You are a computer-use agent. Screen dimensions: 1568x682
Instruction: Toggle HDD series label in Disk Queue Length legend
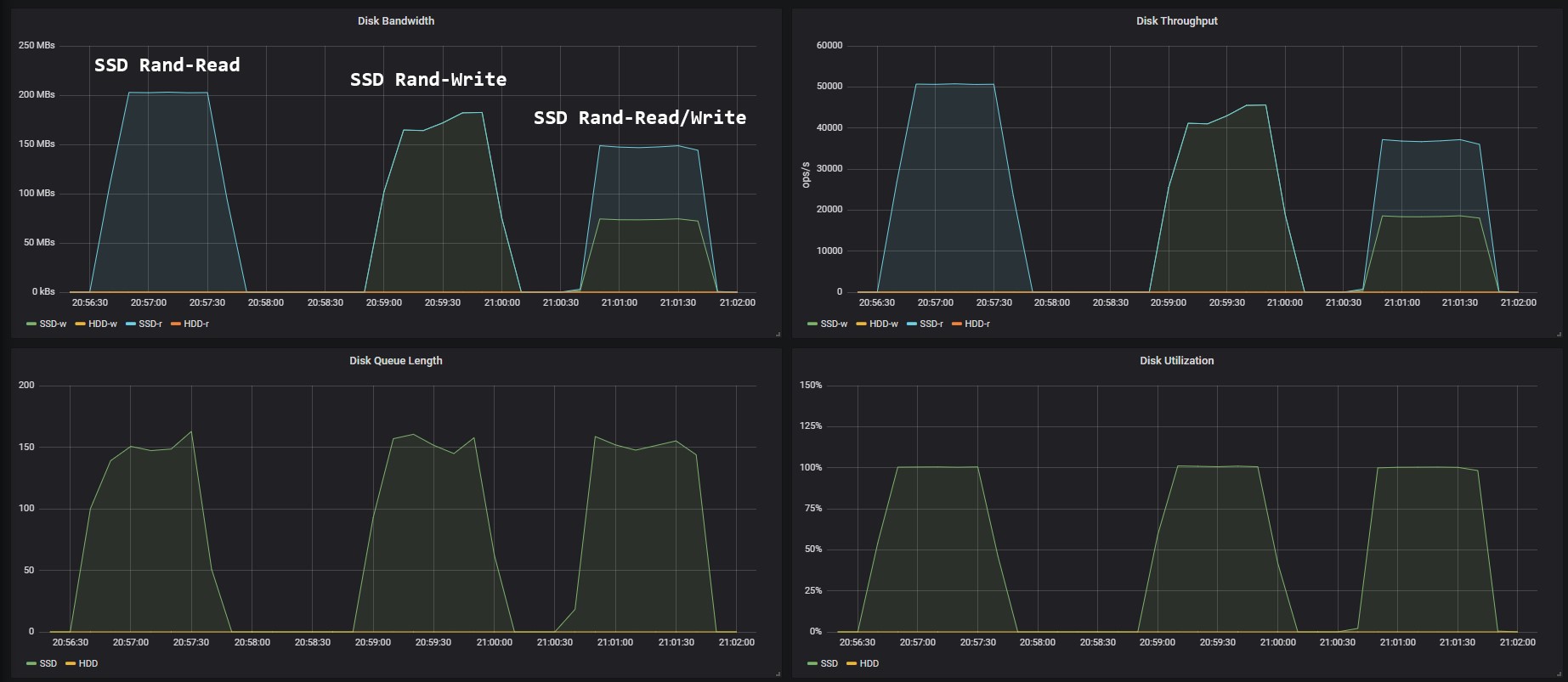88,663
